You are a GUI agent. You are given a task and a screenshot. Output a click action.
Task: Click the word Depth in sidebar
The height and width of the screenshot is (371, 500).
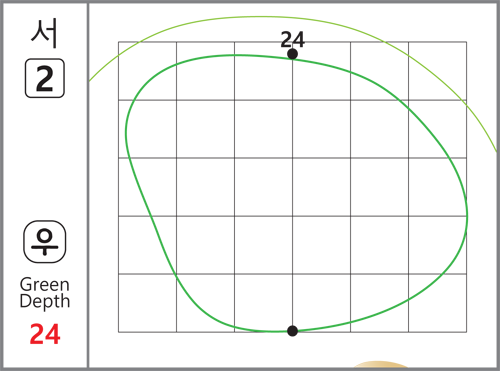tap(45, 302)
